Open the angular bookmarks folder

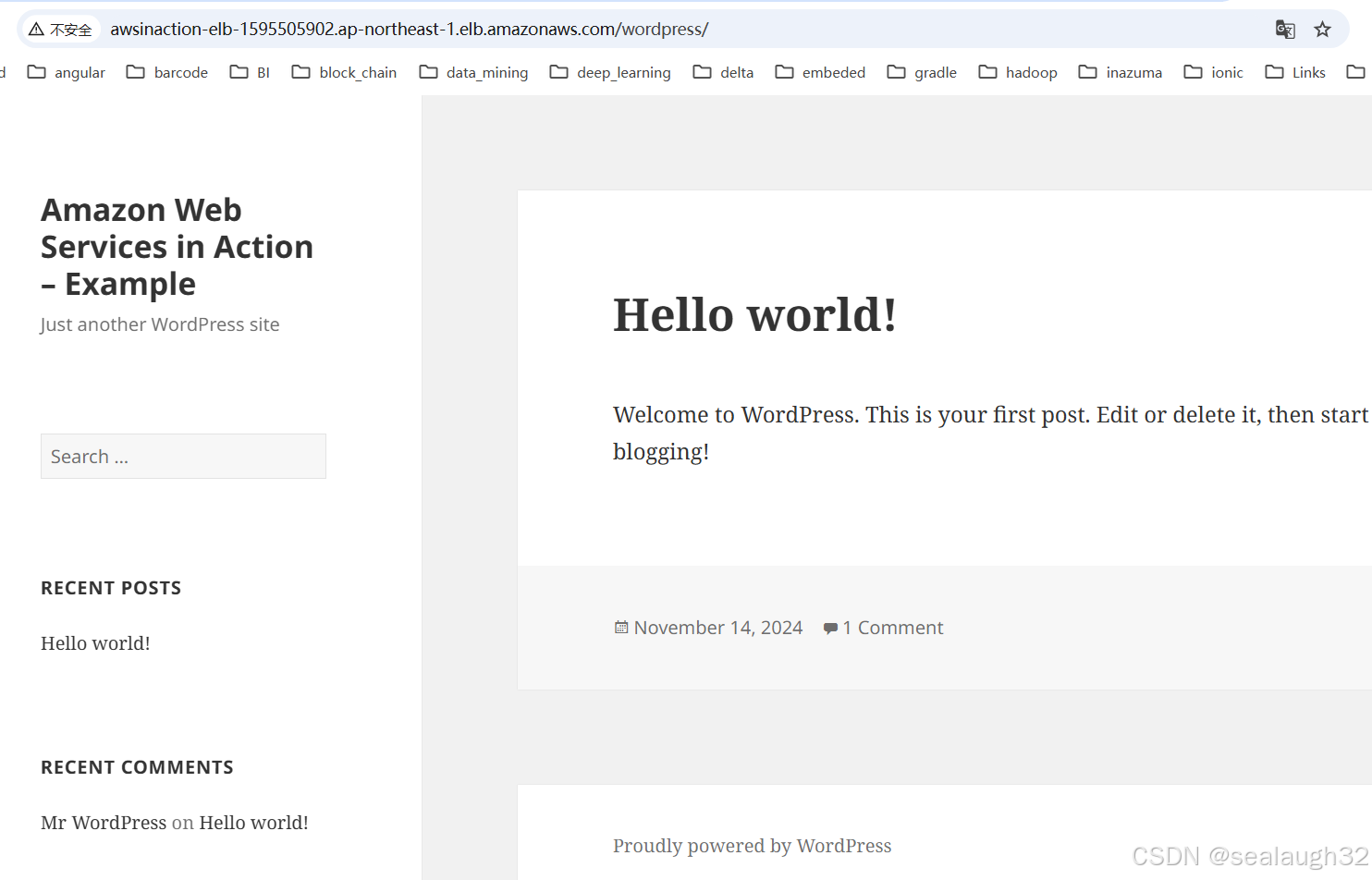67,72
